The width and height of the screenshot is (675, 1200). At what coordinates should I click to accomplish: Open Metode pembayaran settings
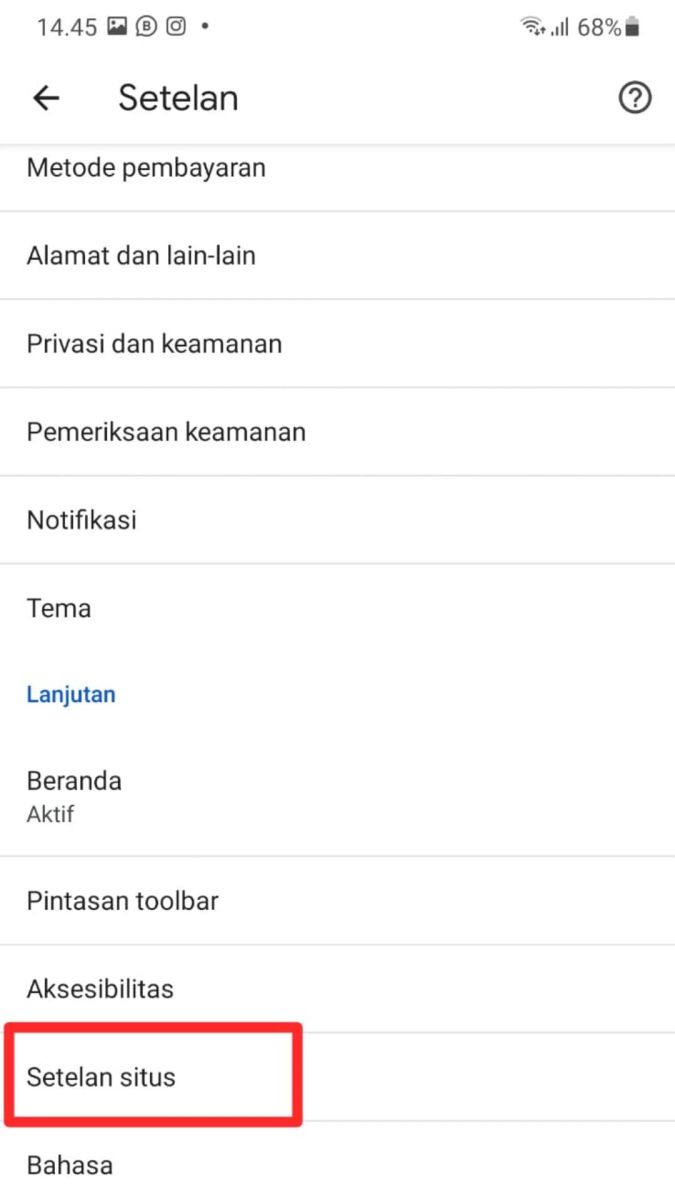tap(146, 168)
